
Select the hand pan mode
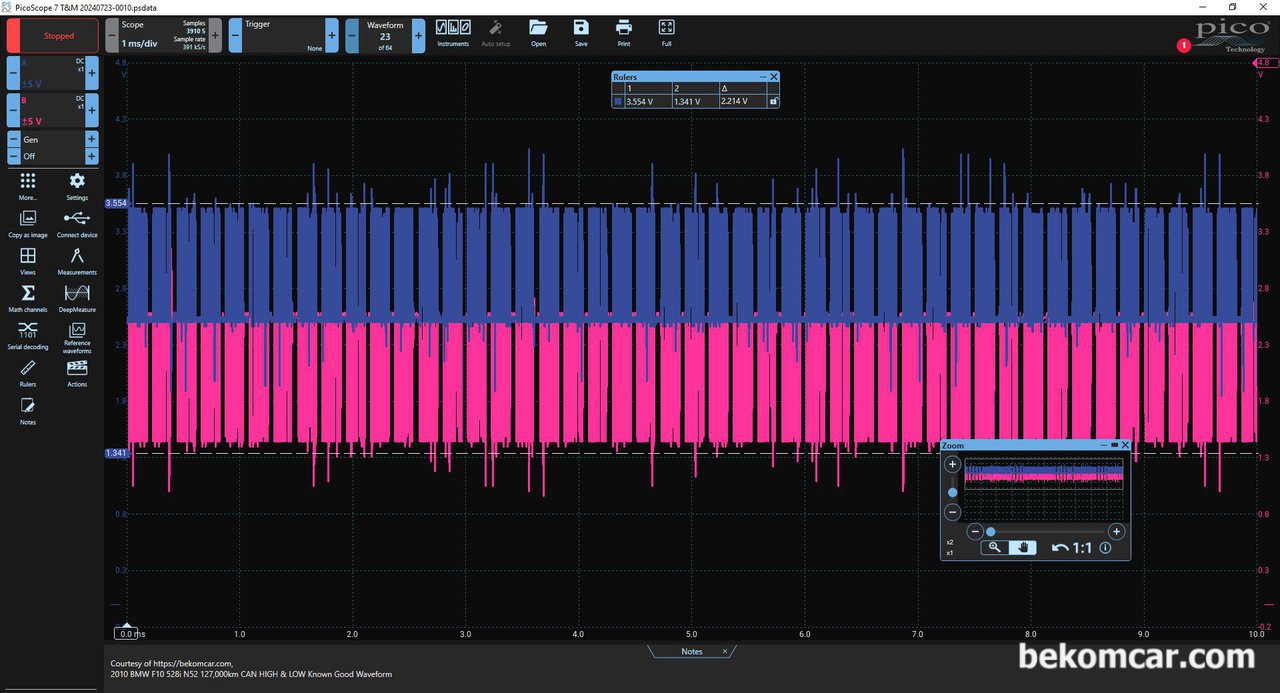coord(1022,548)
